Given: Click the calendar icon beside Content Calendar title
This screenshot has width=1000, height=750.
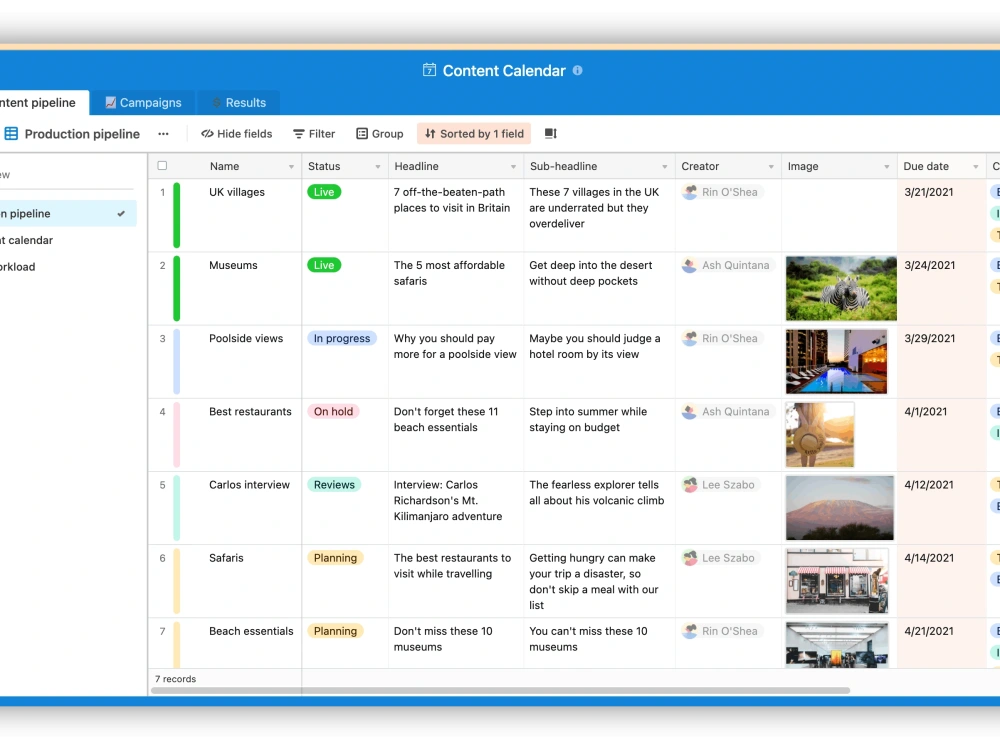Looking at the screenshot, I should point(429,70).
